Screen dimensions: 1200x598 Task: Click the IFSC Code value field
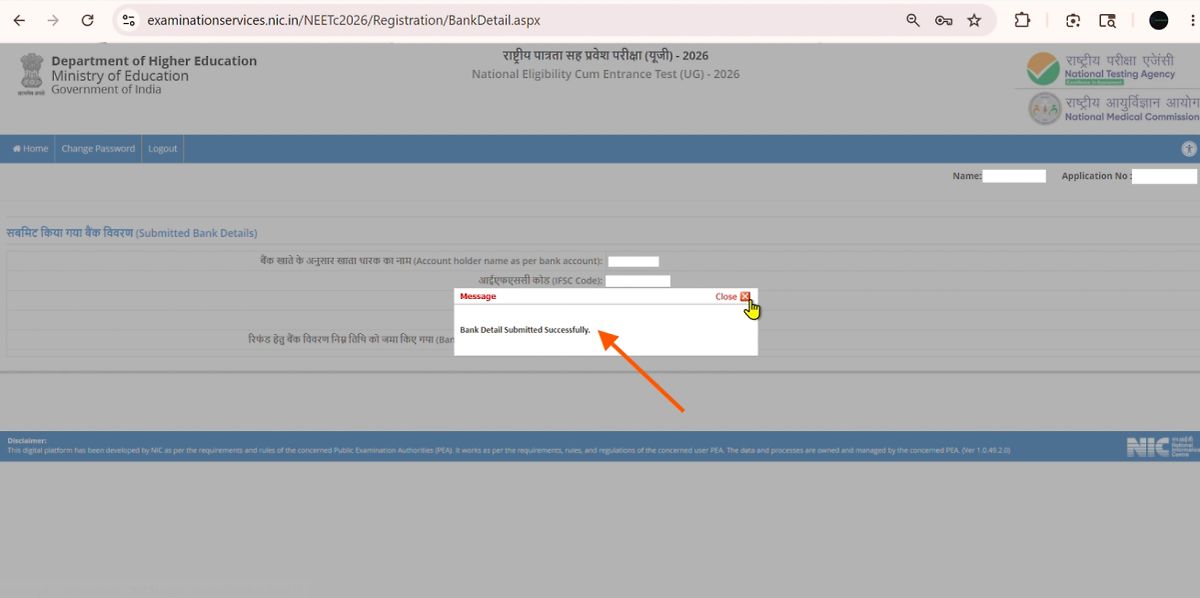tap(638, 281)
